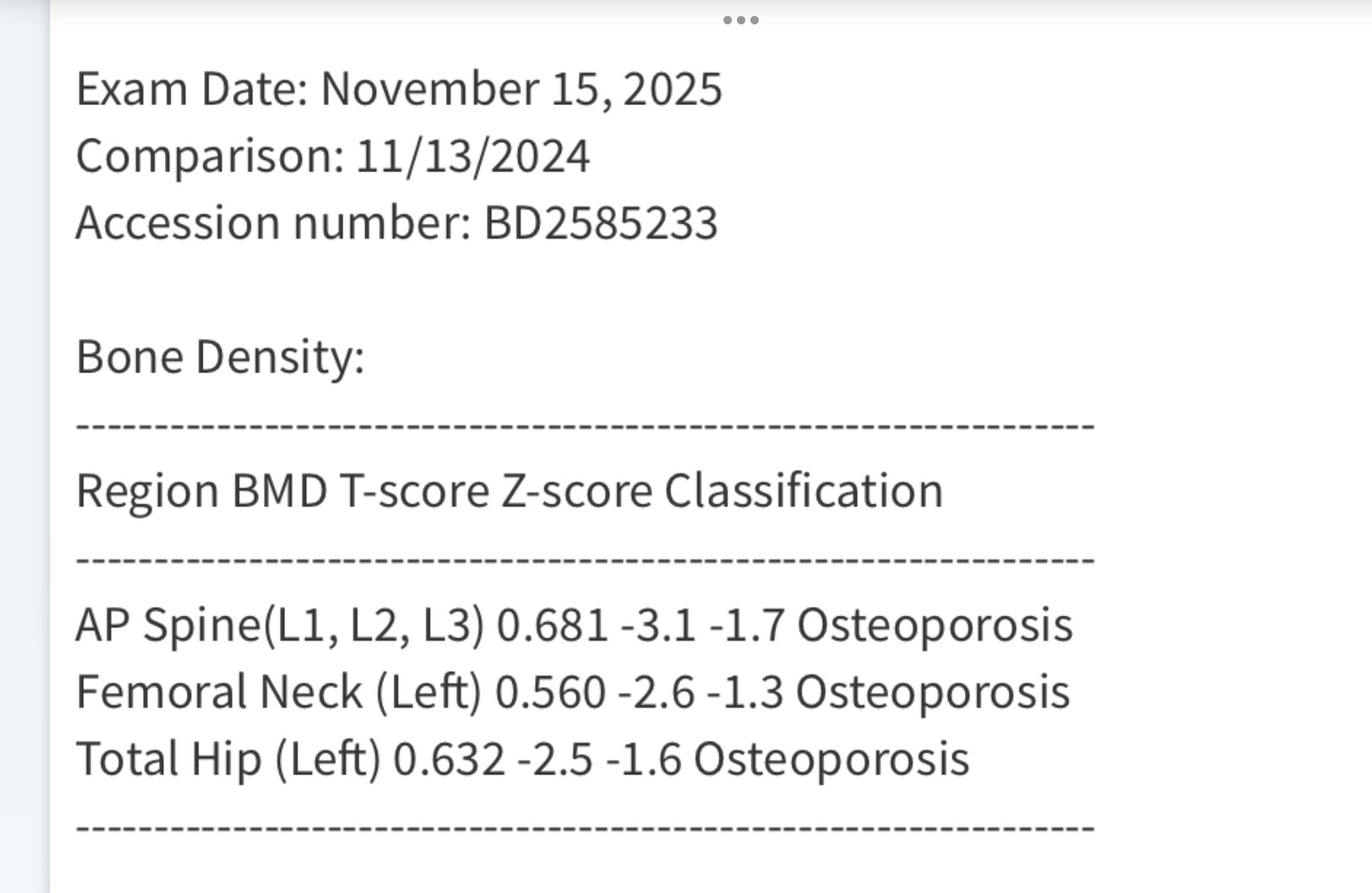Click the Comparison date 11/13/2024
Image resolution: width=1372 pixels, height=893 pixels.
[x=473, y=156]
